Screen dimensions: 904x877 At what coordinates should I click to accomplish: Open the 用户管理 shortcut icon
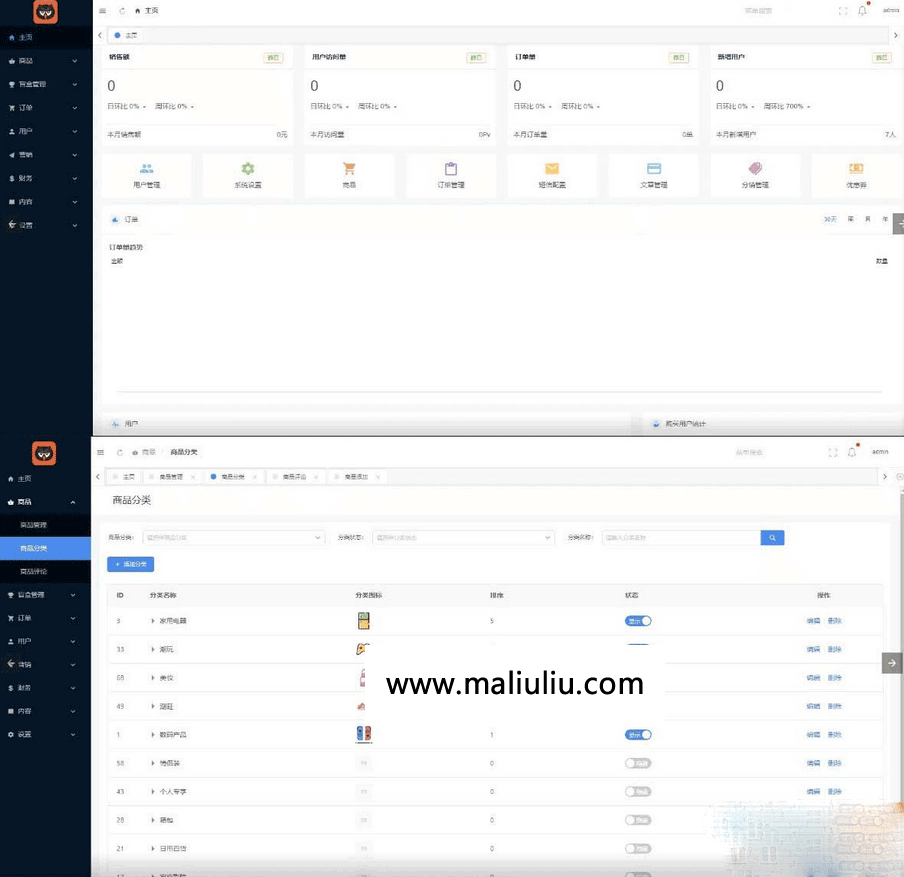(147, 168)
